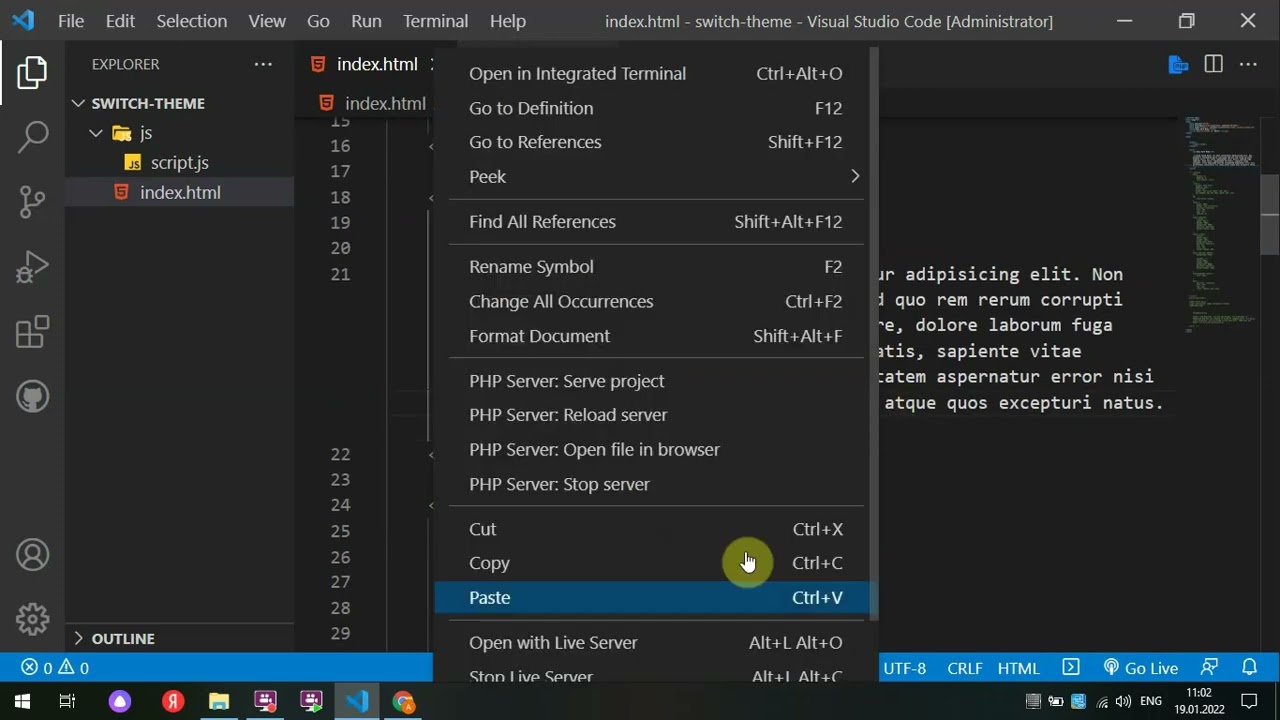Image resolution: width=1280 pixels, height=720 pixels.
Task: Expand the Peek submenu arrow
Action: (855, 176)
